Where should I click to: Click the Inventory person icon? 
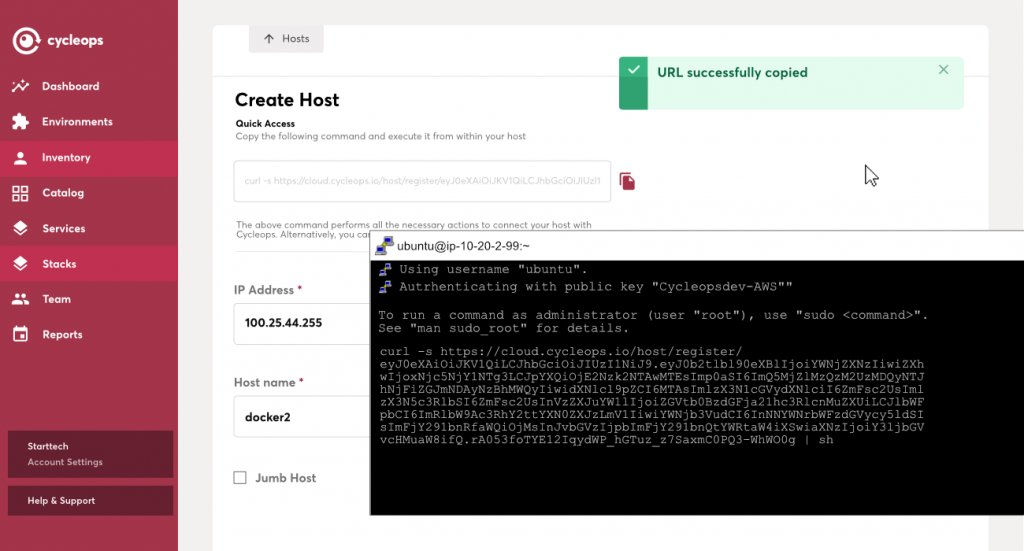point(20,157)
